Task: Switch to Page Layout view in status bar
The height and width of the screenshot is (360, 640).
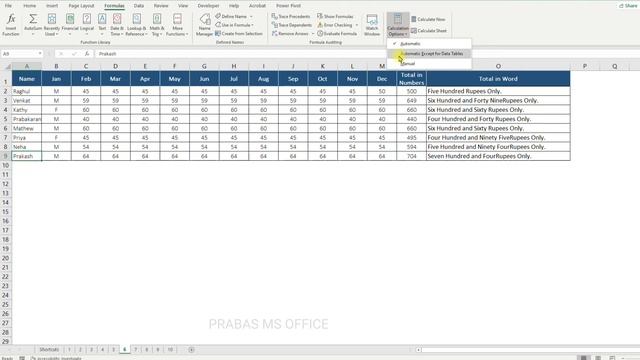Action: [x=598, y=358]
